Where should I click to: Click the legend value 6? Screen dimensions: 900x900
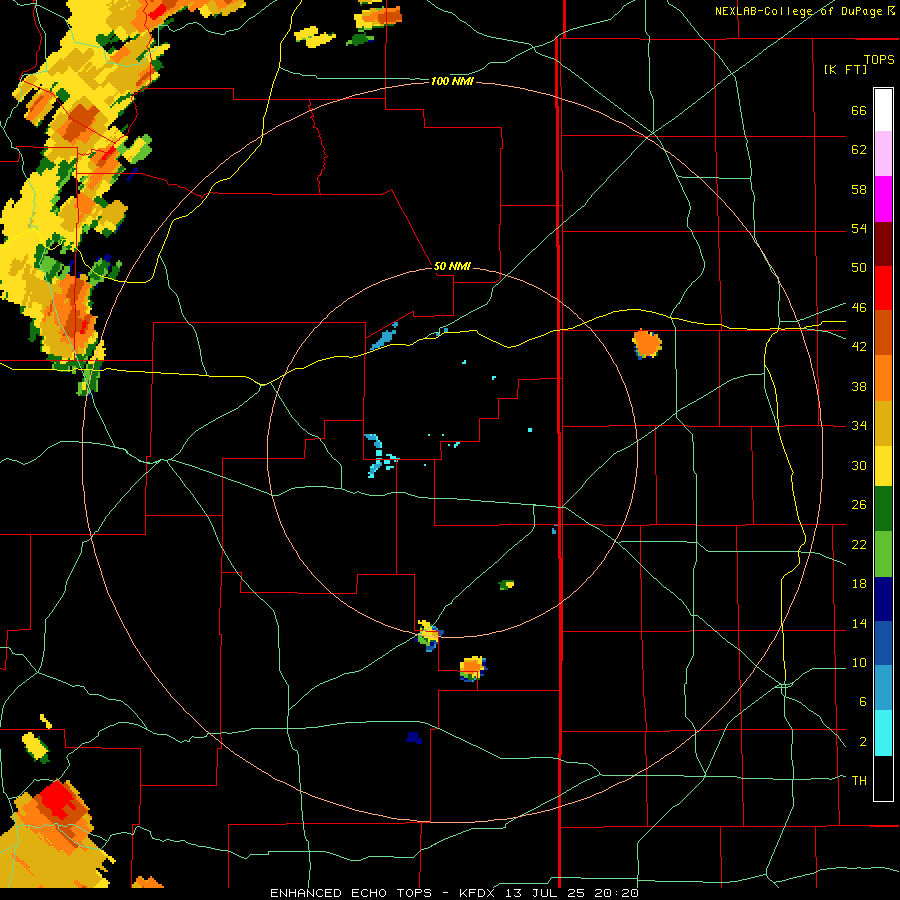(862, 702)
